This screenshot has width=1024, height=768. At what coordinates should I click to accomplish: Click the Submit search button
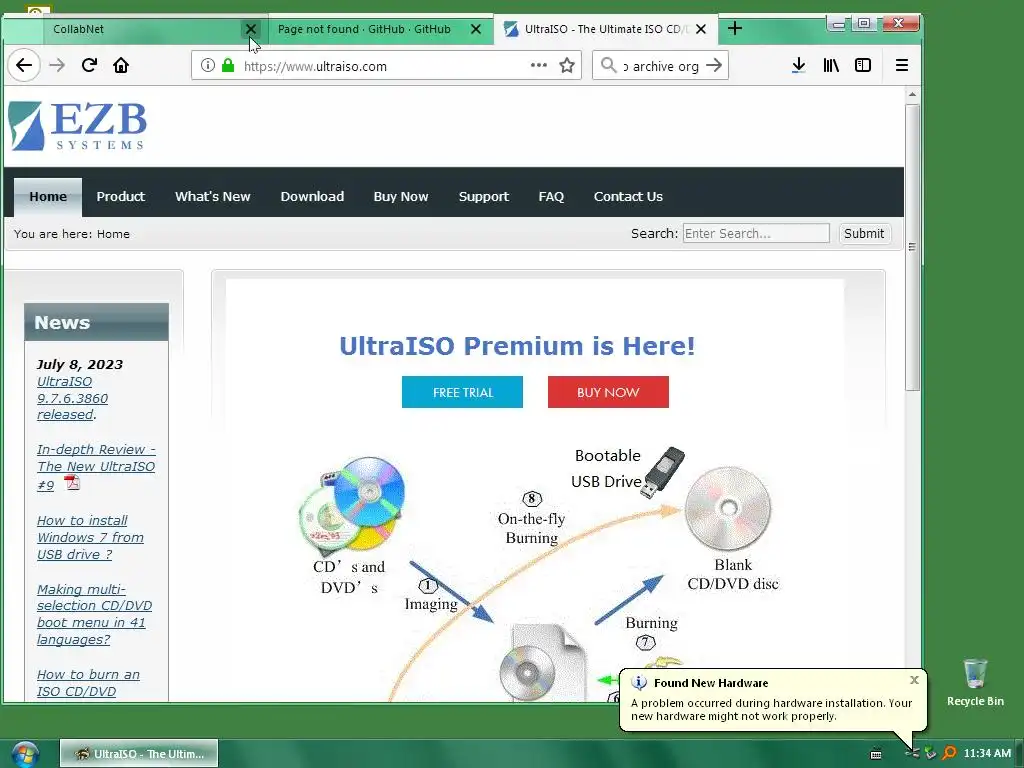click(x=863, y=234)
